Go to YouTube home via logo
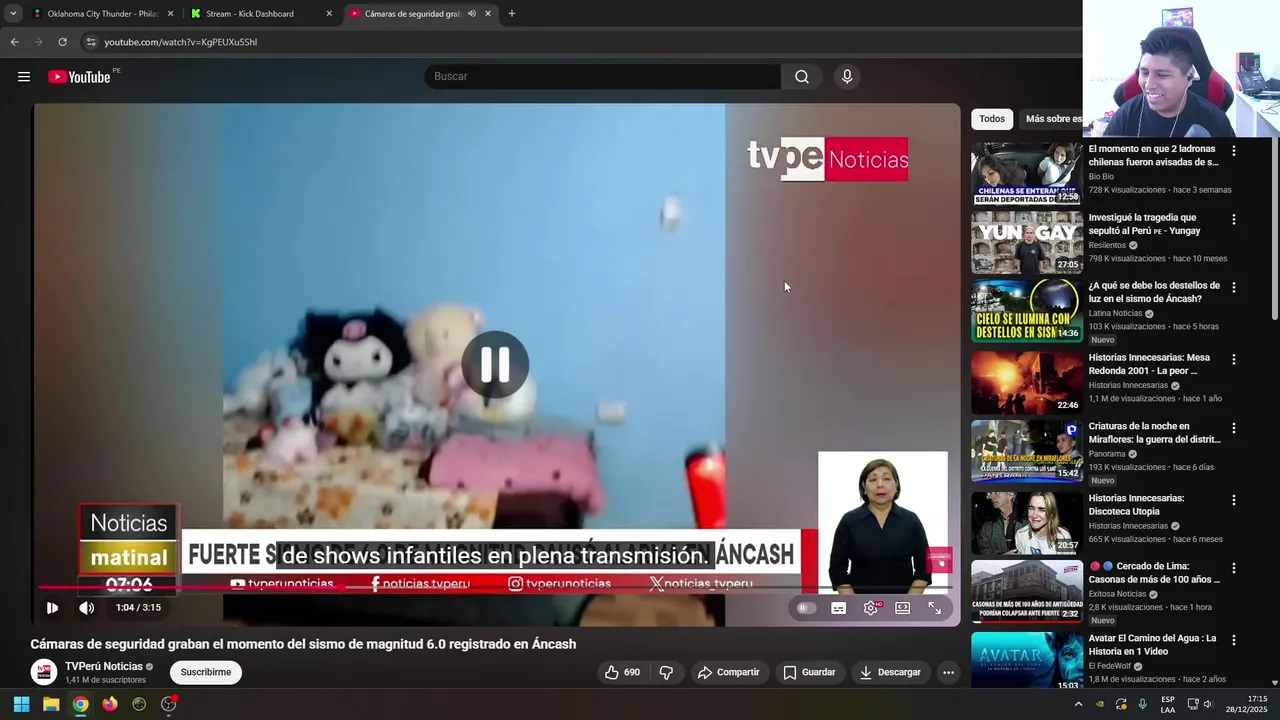This screenshot has width=1280, height=720. pos(79,77)
